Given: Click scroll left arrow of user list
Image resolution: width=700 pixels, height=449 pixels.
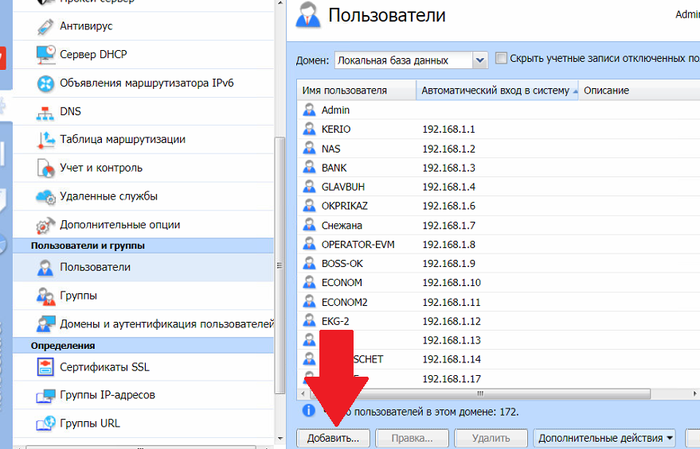Looking at the screenshot, I should coord(303,394).
